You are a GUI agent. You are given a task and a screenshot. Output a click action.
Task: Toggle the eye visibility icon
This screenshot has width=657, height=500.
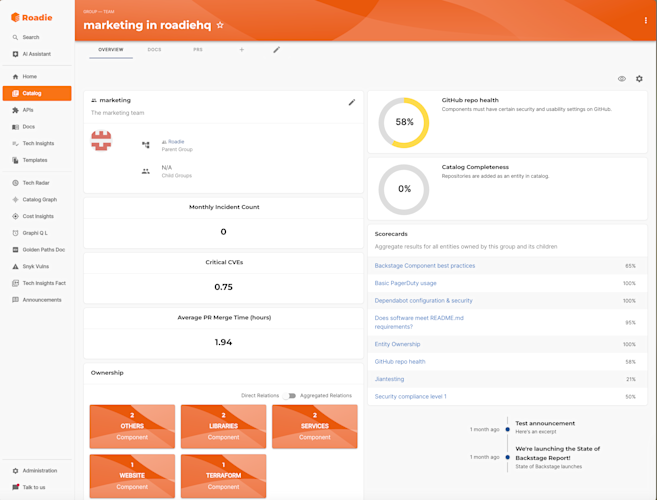(x=622, y=79)
